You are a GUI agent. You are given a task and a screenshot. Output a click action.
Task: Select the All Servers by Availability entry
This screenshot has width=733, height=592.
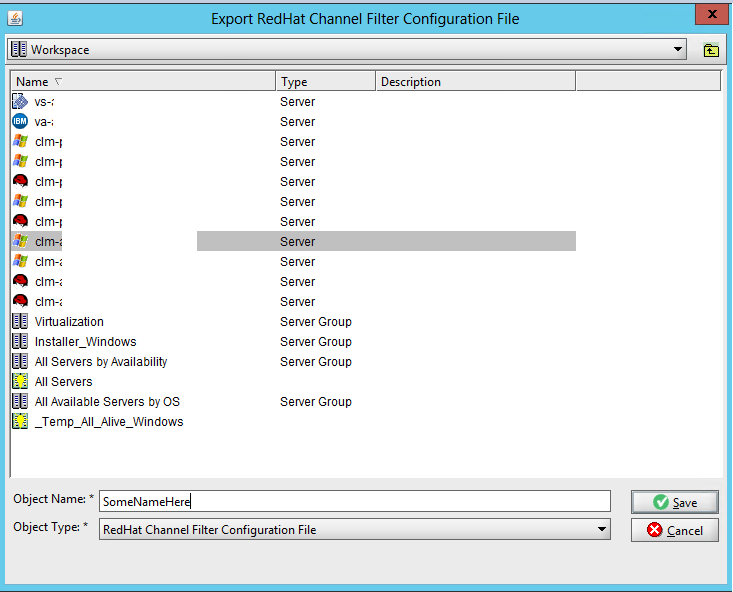(x=100, y=362)
